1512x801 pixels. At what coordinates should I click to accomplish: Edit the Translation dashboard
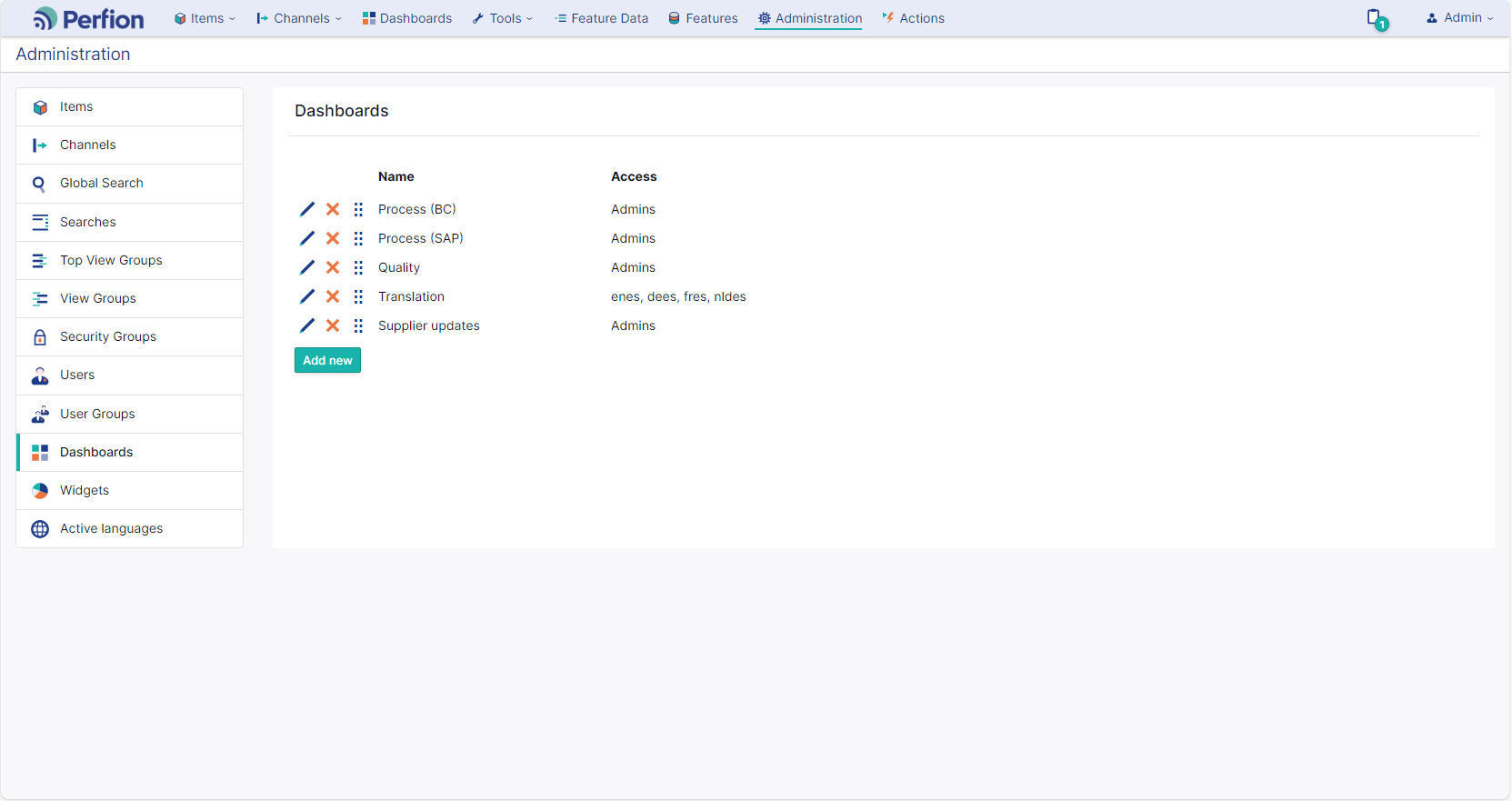307,296
